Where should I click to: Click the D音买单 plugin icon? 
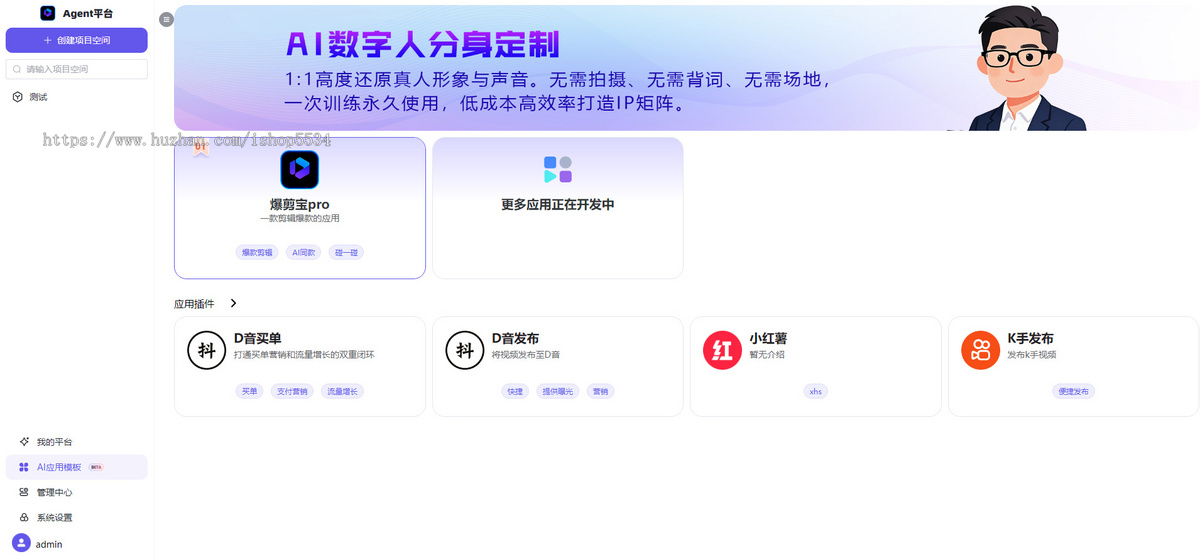(207, 350)
